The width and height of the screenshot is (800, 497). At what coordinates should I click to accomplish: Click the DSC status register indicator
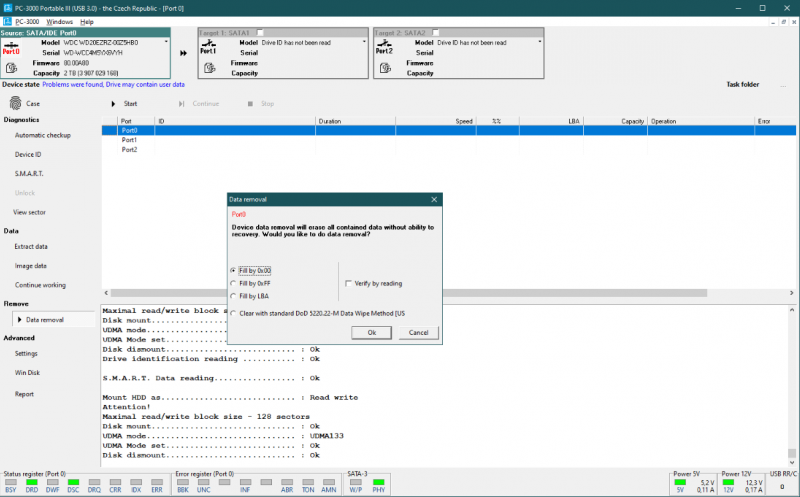click(x=73, y=482)
